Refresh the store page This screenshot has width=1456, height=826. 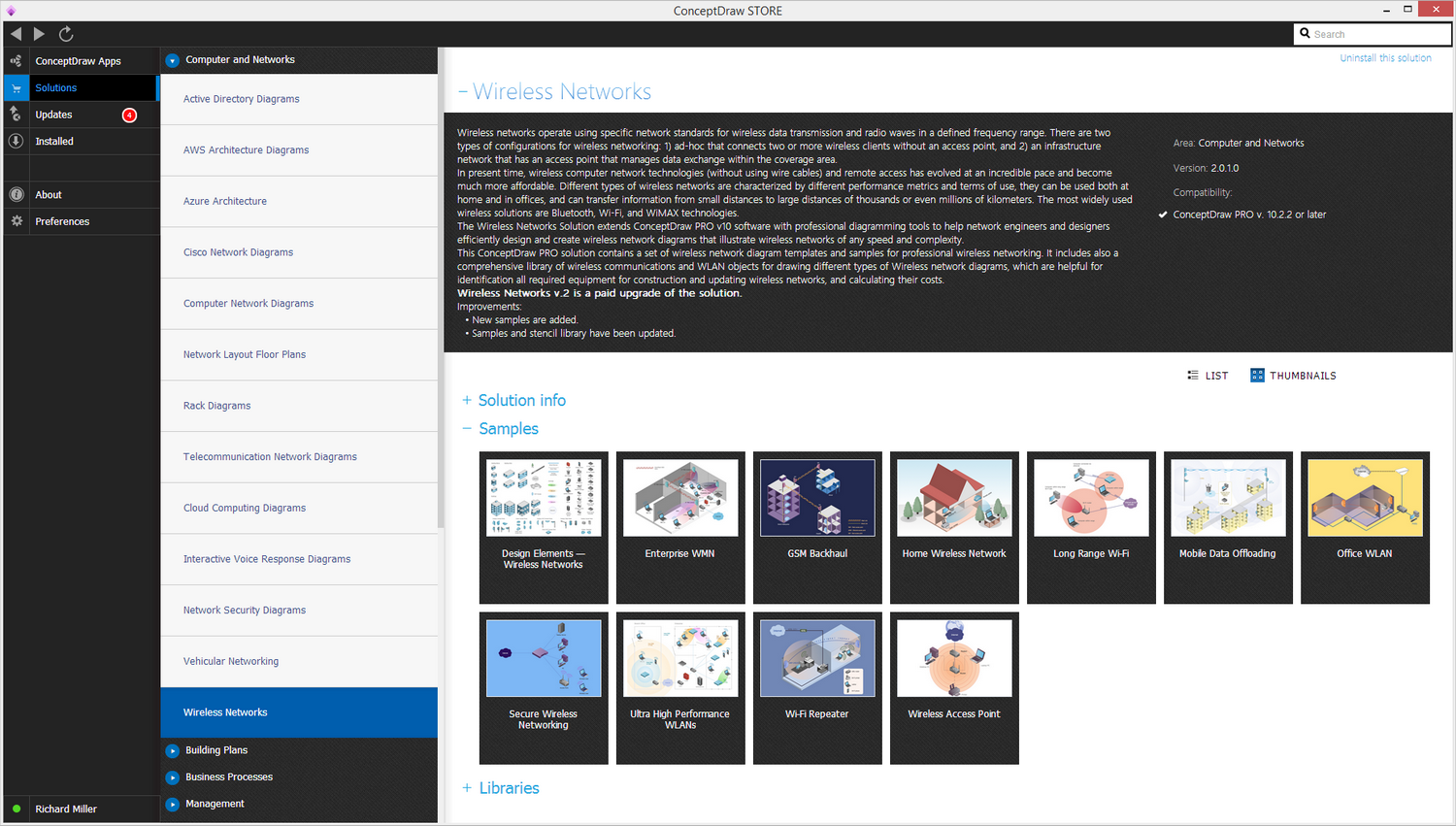click(x=66, y=34)
